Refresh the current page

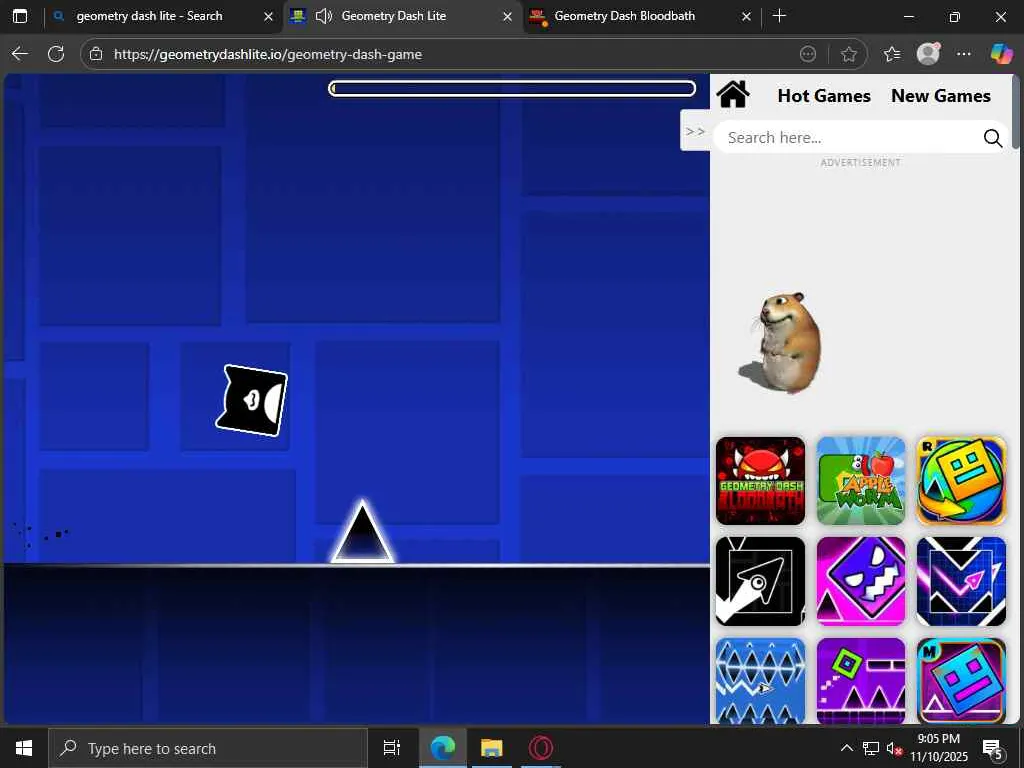pos(56,54)
